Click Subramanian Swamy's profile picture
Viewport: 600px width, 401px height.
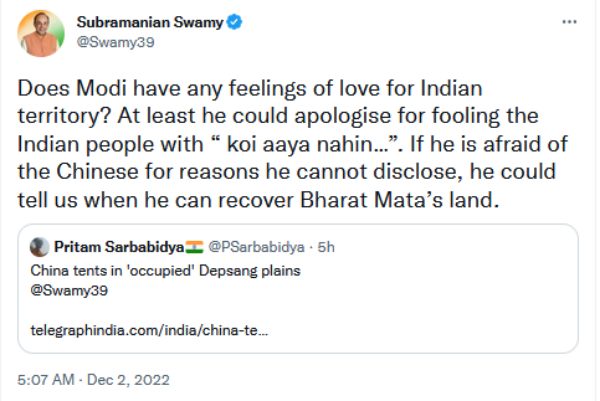tap(38, 33)
